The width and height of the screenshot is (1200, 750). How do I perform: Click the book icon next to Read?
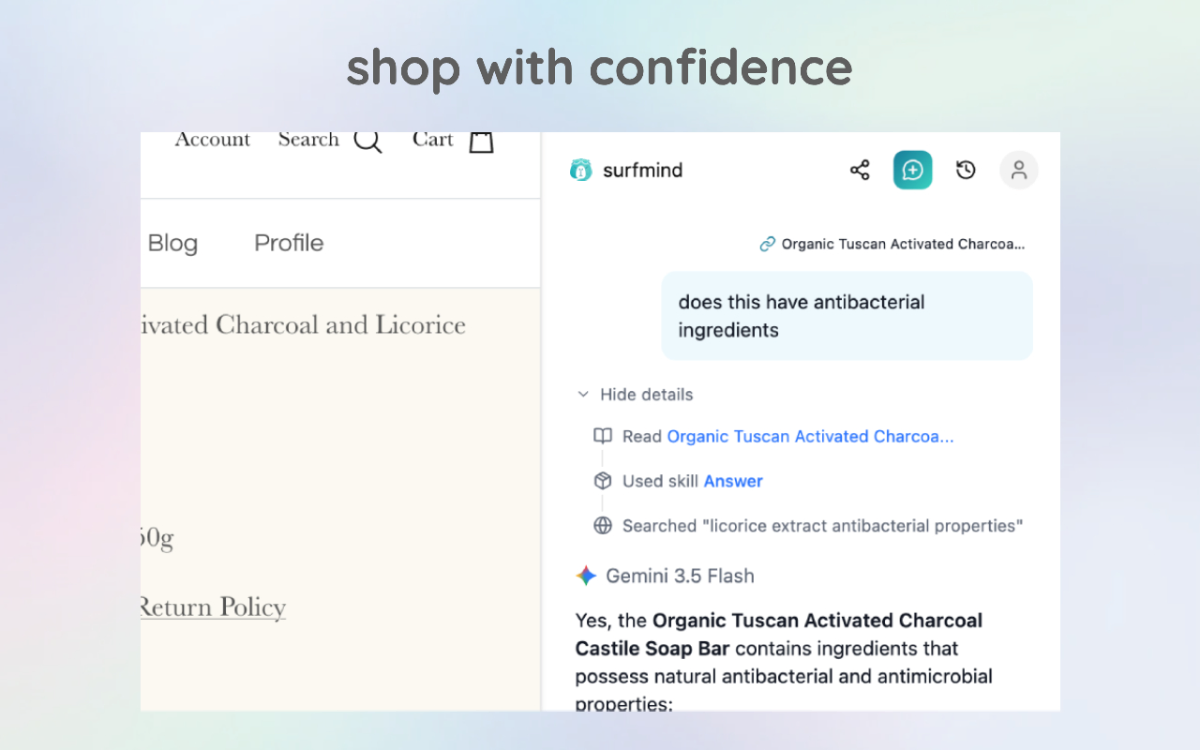tap(602, 436)
